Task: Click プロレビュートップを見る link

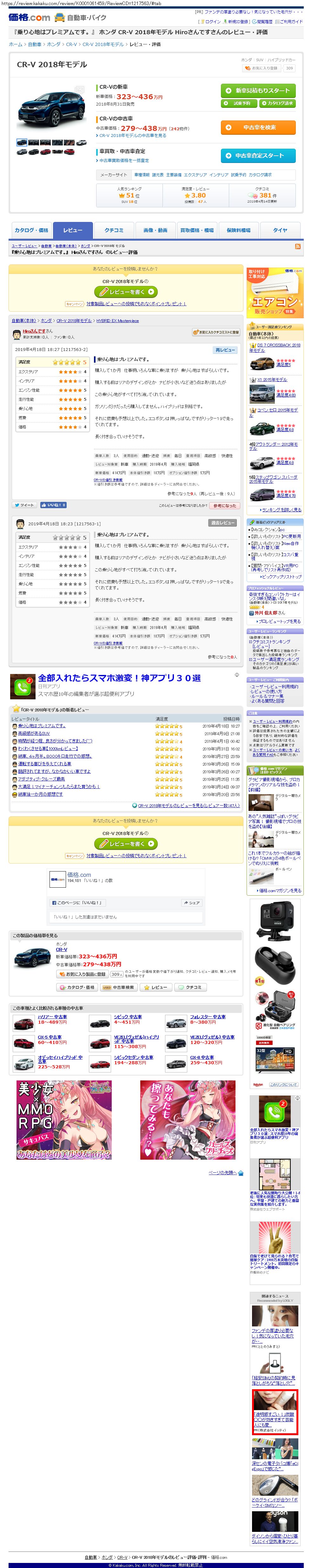Action: point(279,621)
